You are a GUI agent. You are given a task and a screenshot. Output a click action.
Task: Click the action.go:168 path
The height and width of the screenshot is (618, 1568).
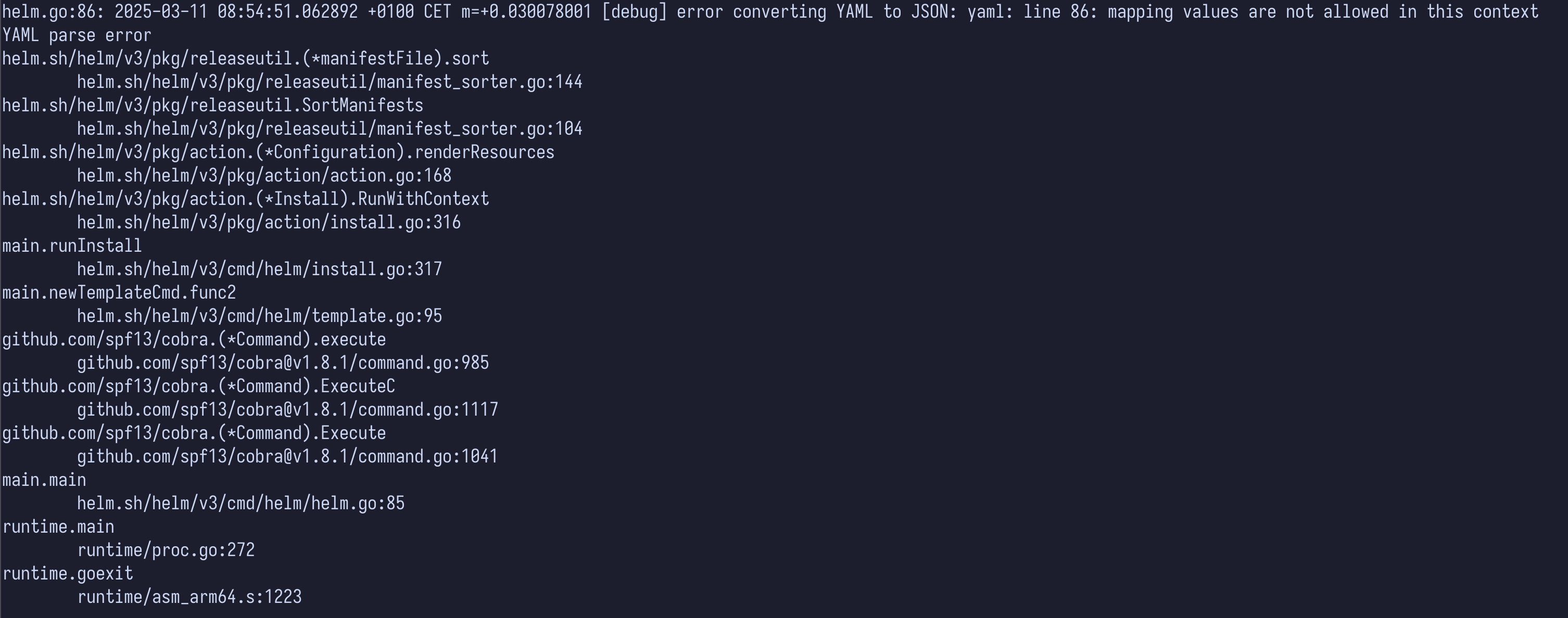(x=263, y=176)
